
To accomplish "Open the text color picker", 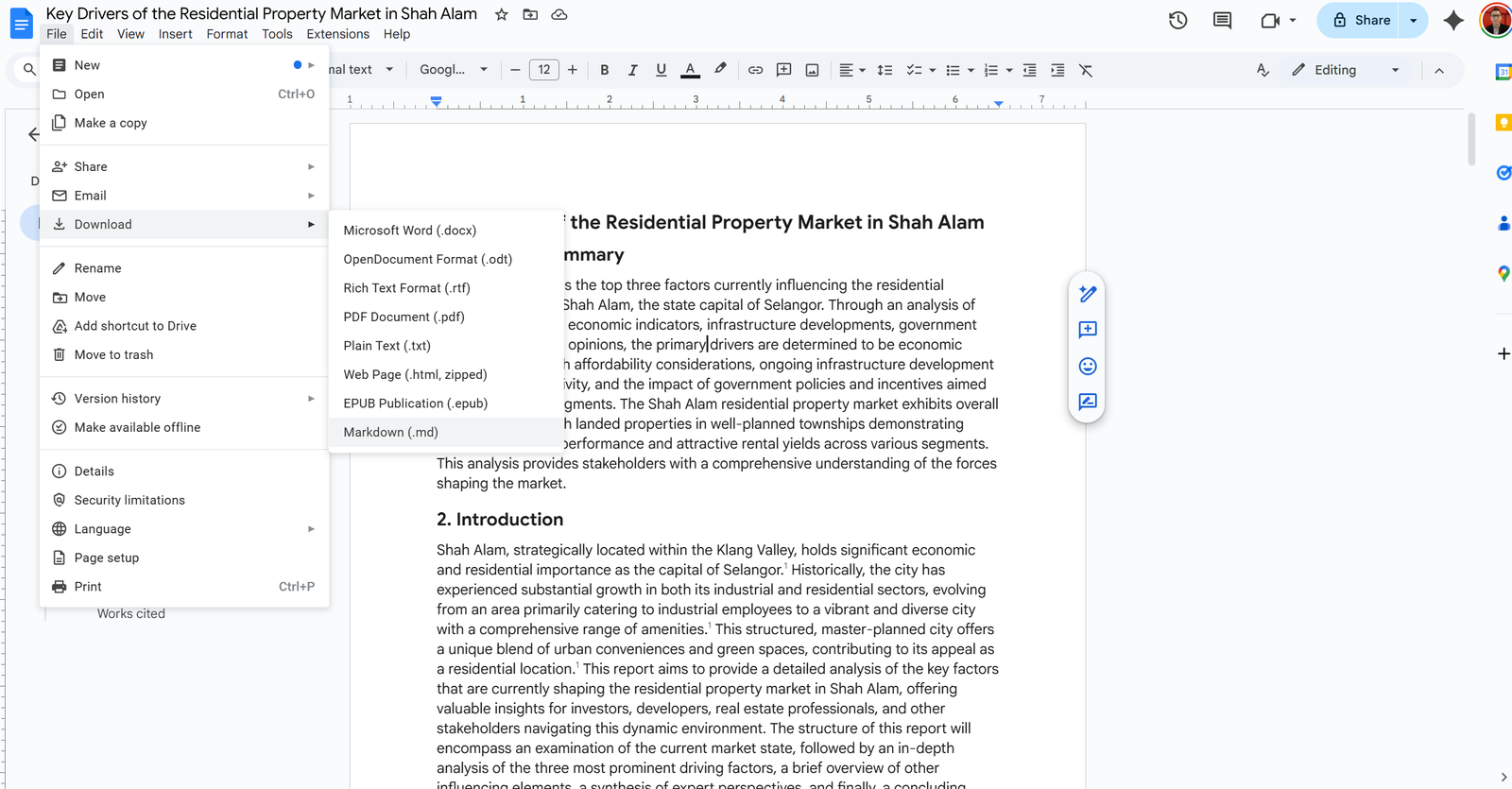I will [691, 70].
